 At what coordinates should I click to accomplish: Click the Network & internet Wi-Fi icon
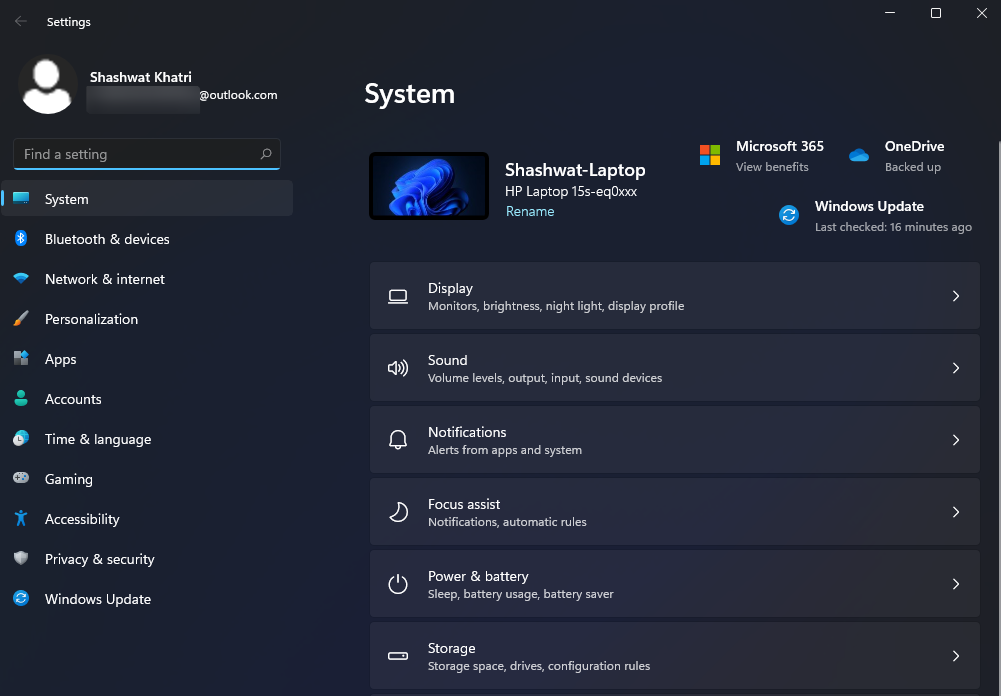click(21, 279)
